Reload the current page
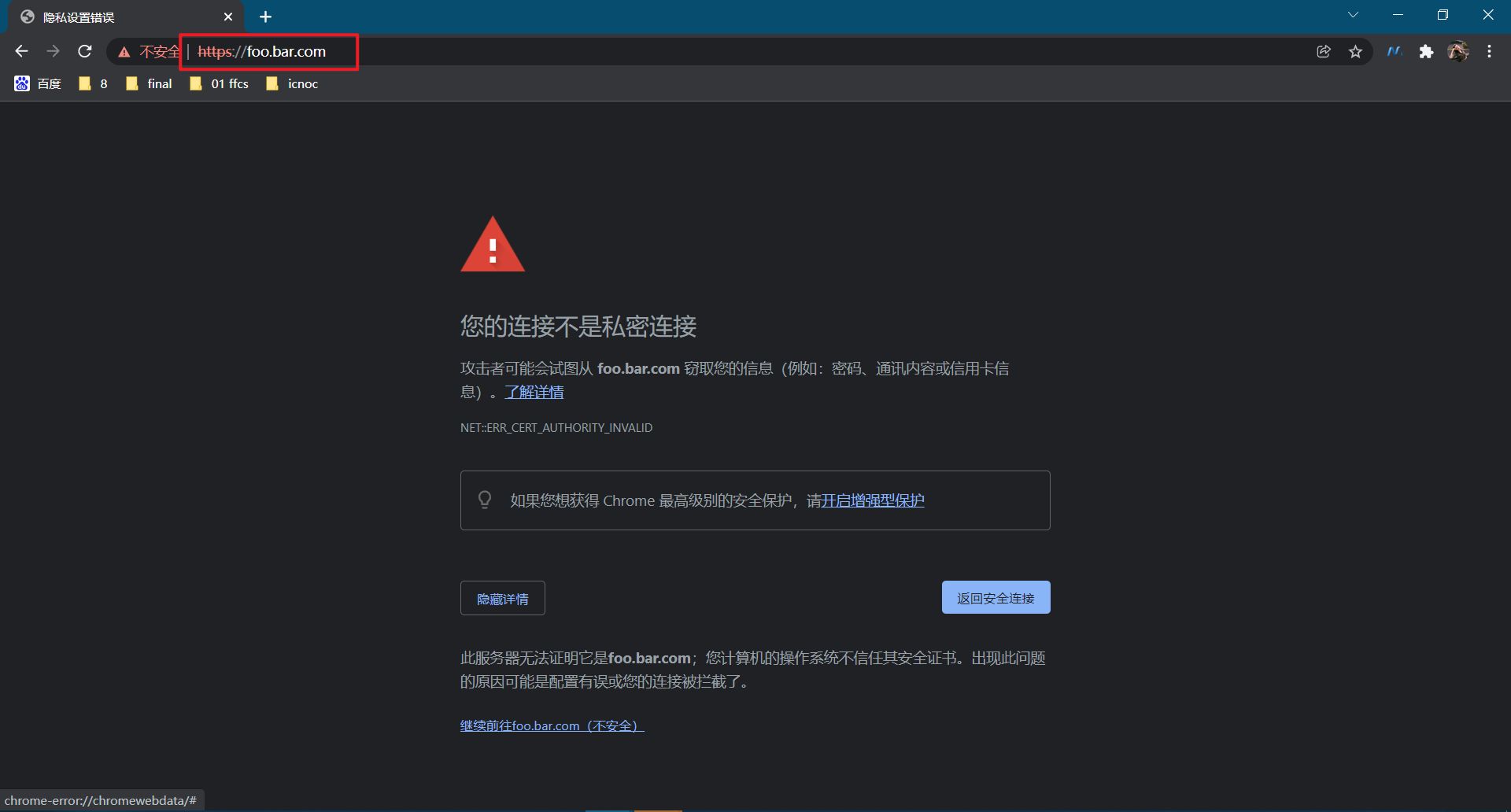The height and width of the screenshot is (812, 1511). 85,51
